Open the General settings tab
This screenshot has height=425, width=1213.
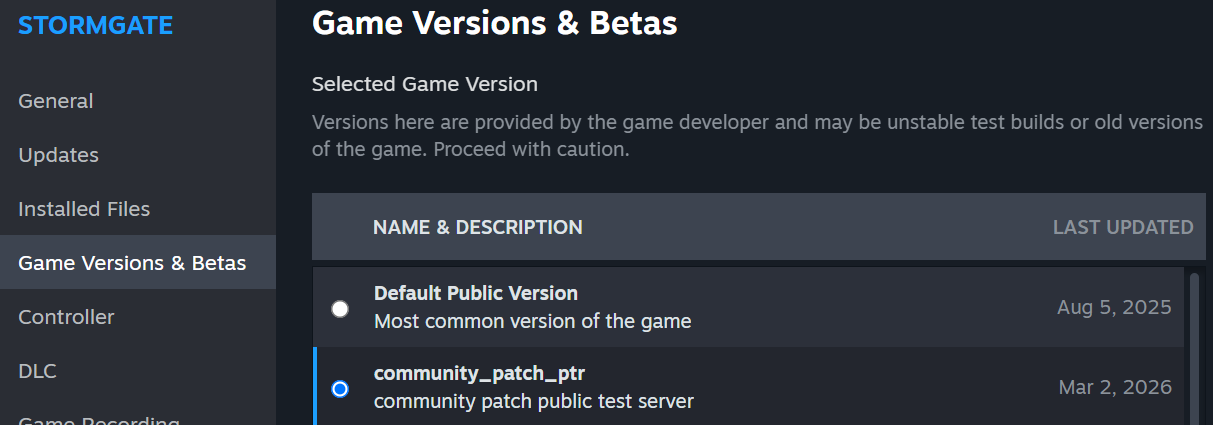point(56,101)
